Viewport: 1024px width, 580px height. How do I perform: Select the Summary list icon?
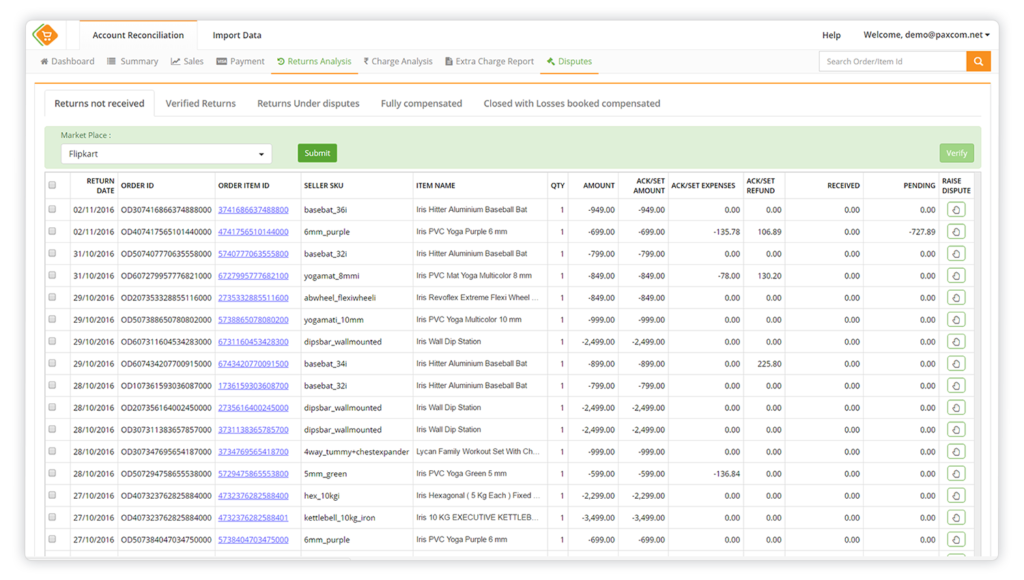(112, 61)
